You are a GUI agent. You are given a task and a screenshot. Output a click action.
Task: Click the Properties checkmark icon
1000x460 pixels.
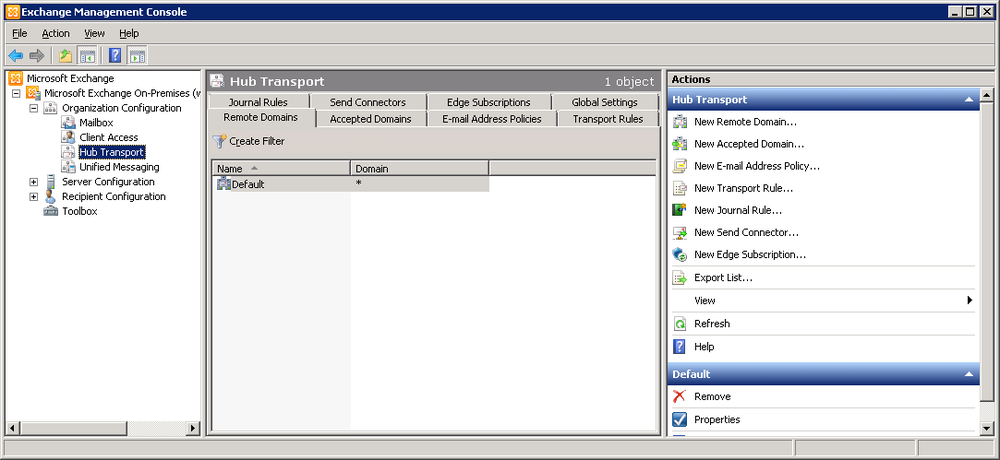pyautogui.click(x=680, y=419)
